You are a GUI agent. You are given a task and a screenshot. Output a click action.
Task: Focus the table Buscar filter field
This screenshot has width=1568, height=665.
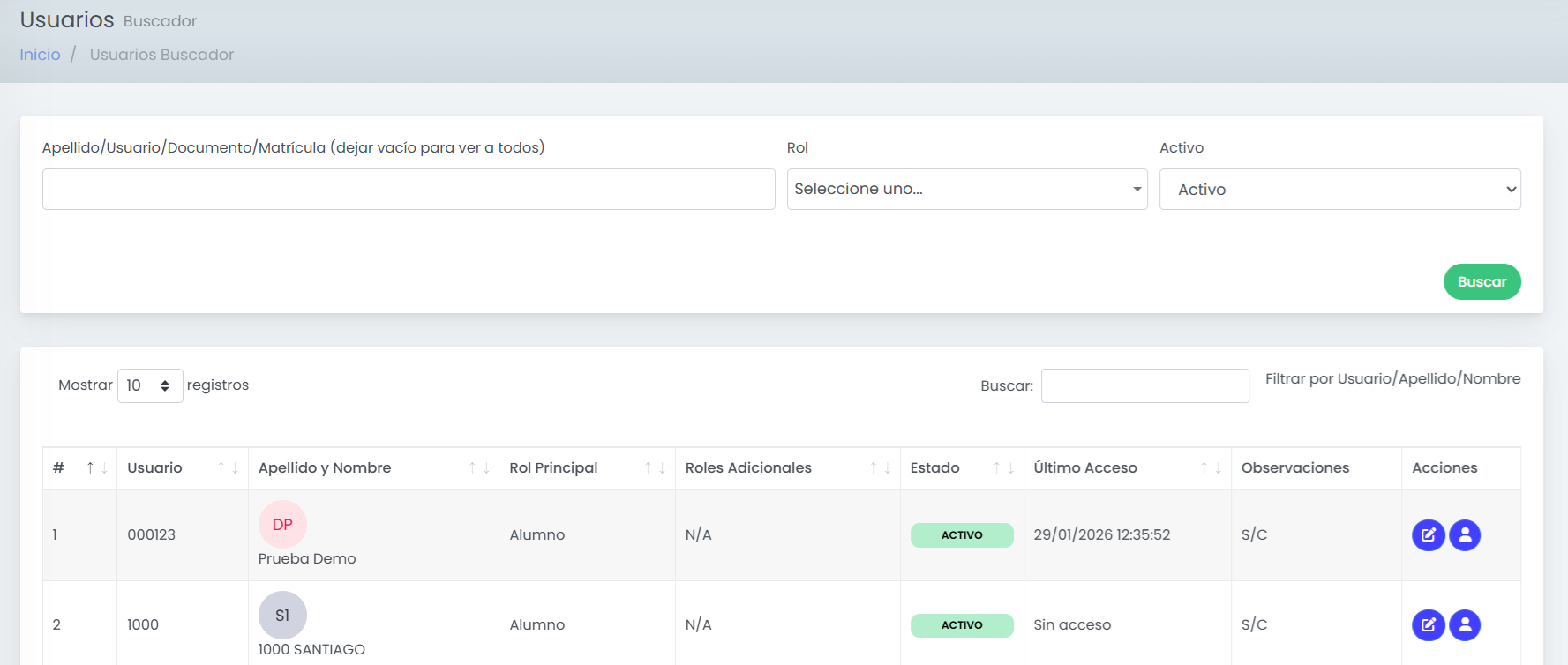click(1144, 385)
